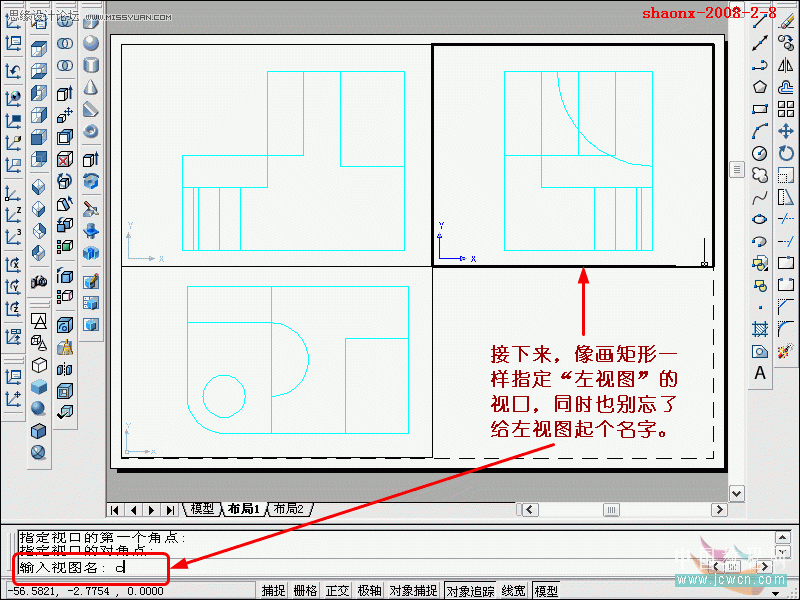800x600 pixels.
Task: Click the Extend tool icon
Action: click(786, 241)
